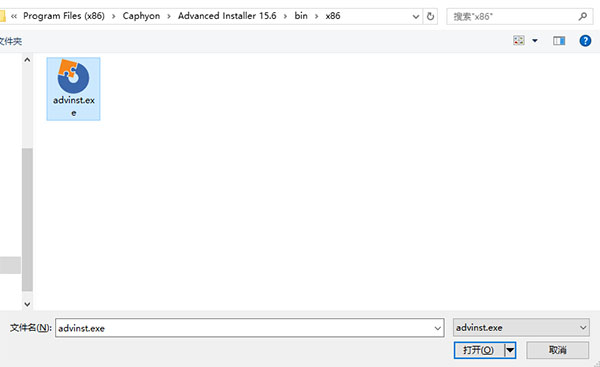
Task: Click the Caphyon breadcrumb segment
Action: point(141,16)
